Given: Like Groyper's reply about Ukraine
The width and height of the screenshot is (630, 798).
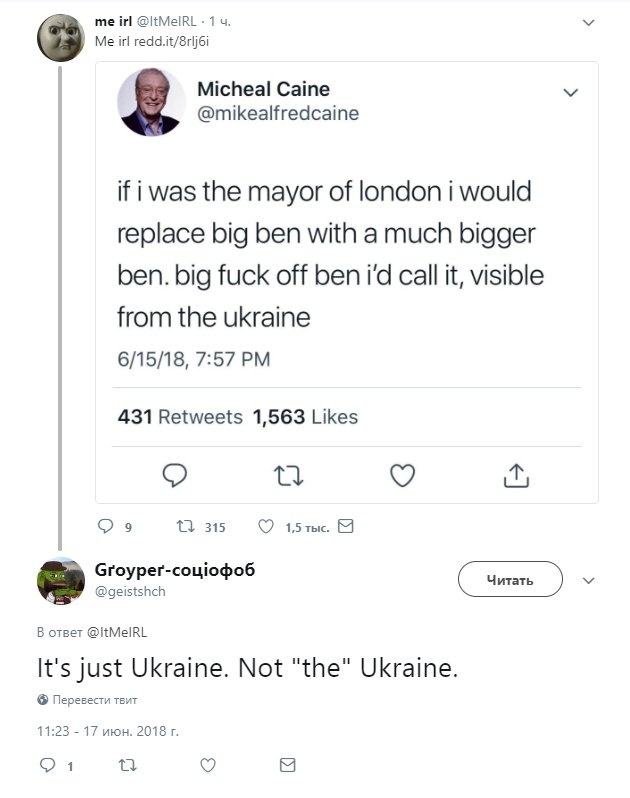Looking at the screenshot, I should 208,765.
